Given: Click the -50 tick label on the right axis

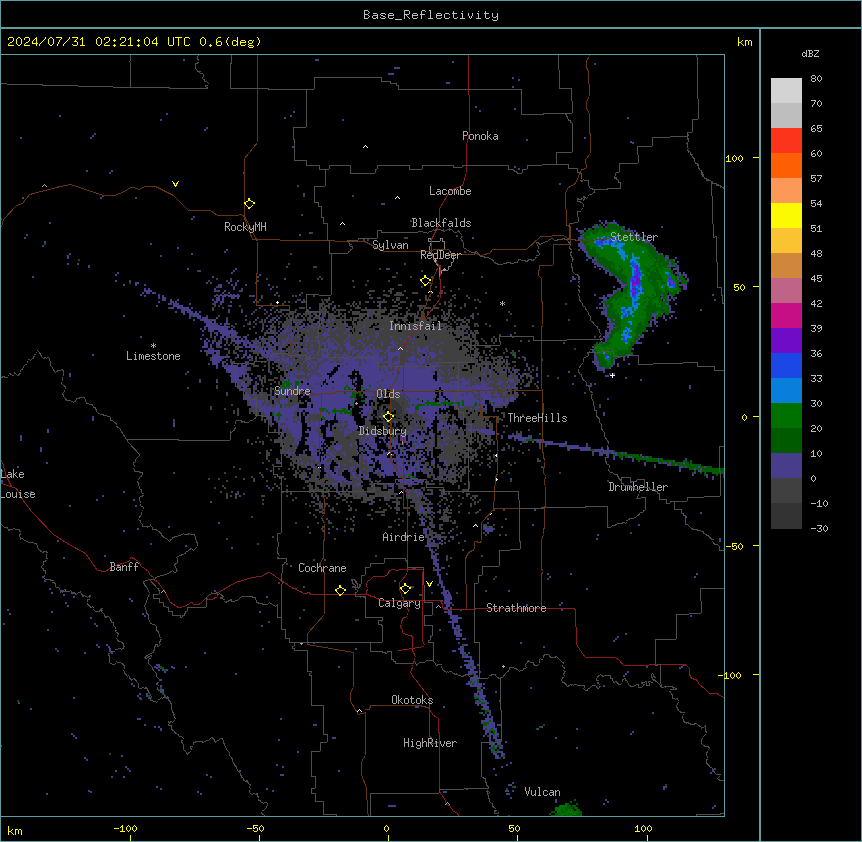Looking at the screenshot, I should [734, 546].
